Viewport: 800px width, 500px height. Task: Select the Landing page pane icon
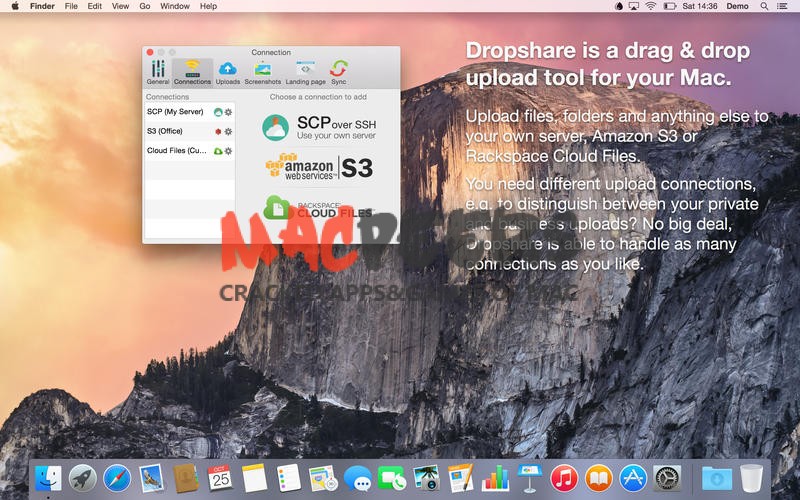coord(305,71)
